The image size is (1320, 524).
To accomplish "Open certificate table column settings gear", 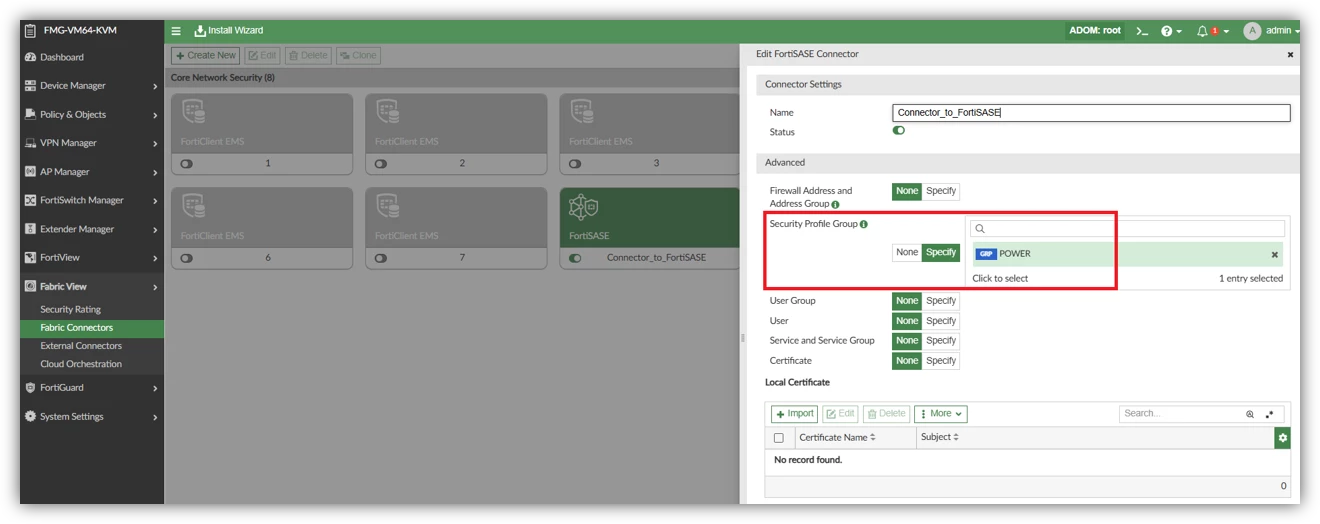I will tap(1283, 438).
